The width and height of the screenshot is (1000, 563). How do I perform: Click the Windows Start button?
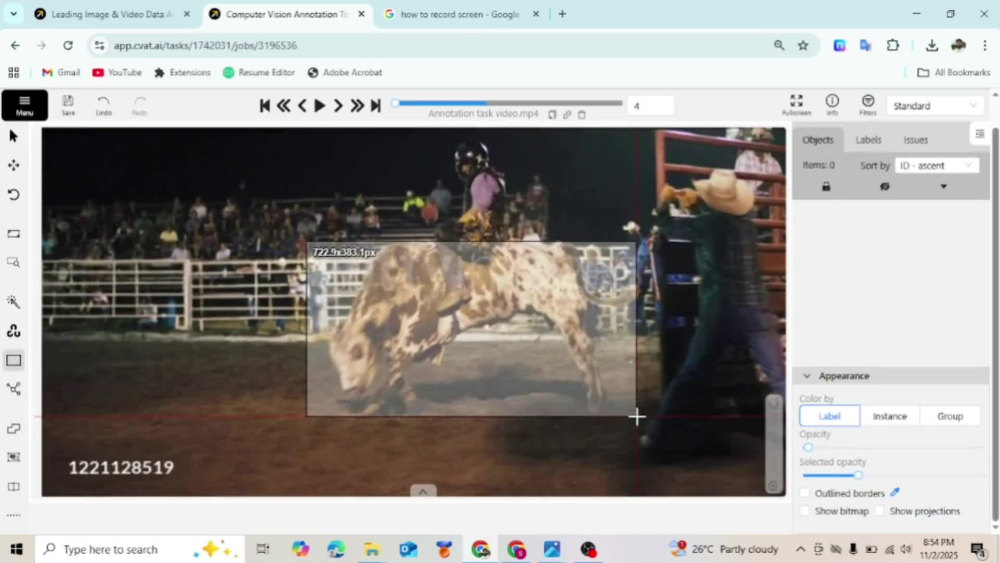[x=16, y=549]
